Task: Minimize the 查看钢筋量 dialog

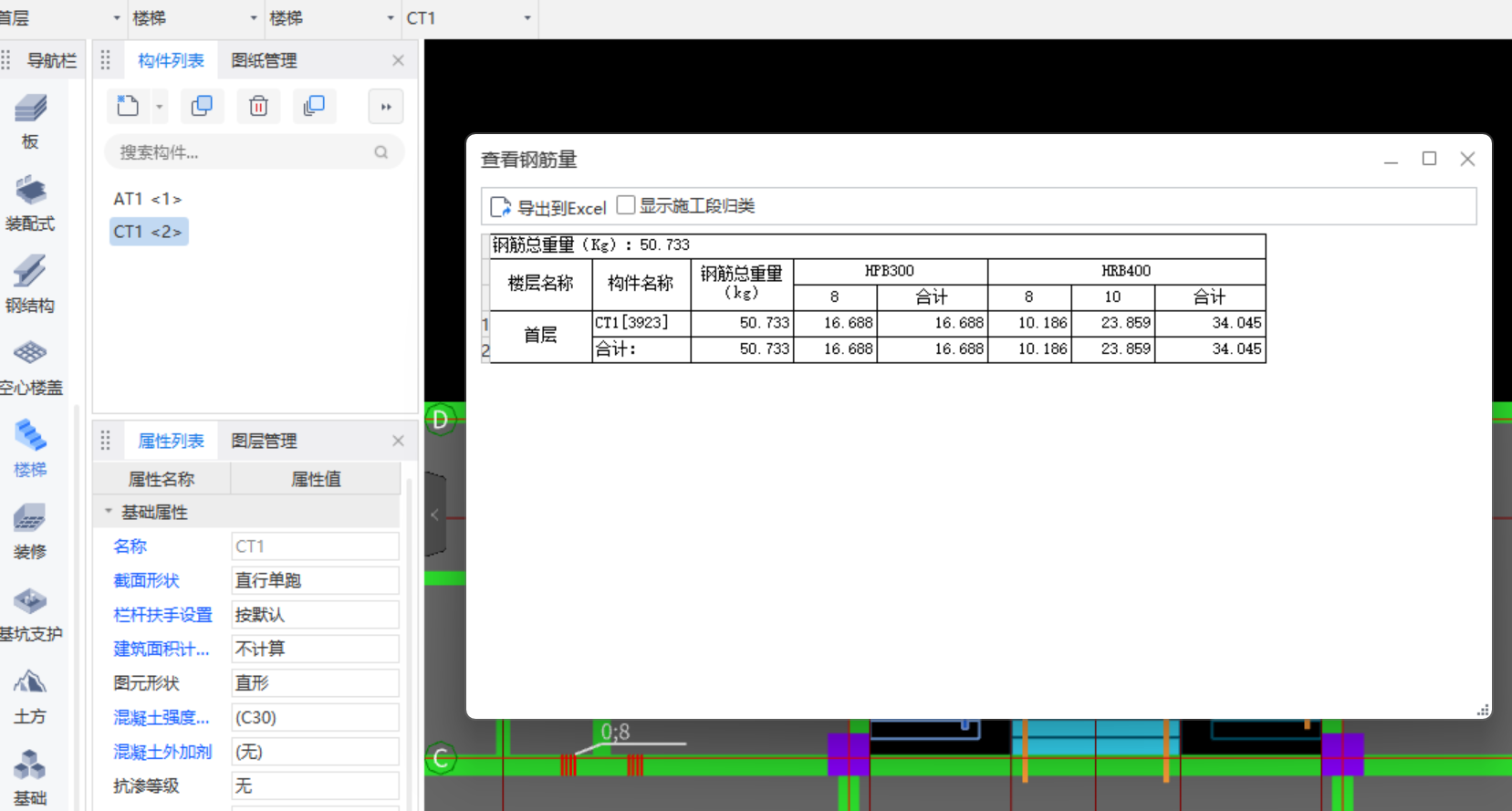Action: pyautogui.click(x=1391, y=160)
